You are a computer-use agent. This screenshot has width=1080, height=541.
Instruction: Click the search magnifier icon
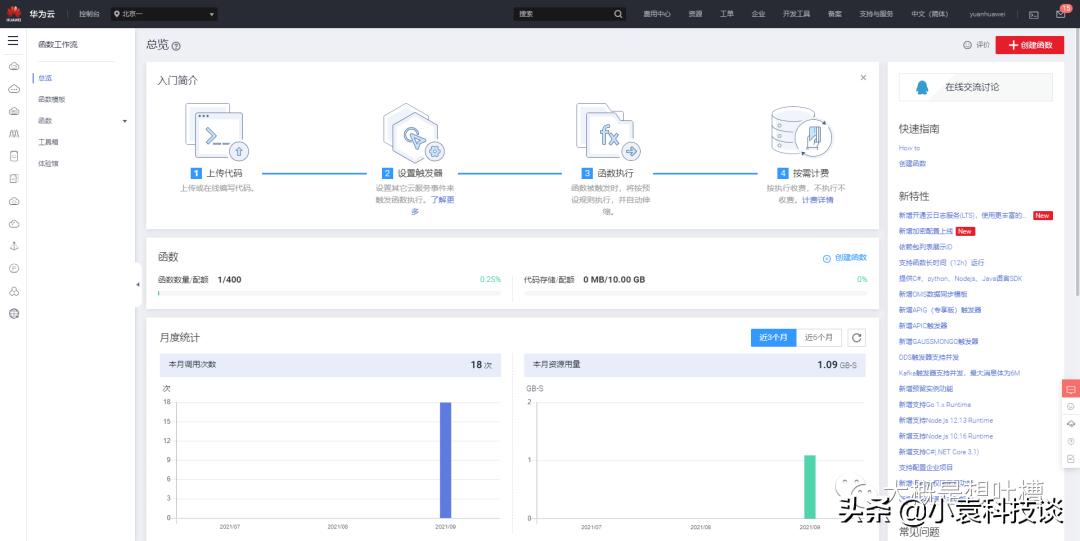coord(618,14)
